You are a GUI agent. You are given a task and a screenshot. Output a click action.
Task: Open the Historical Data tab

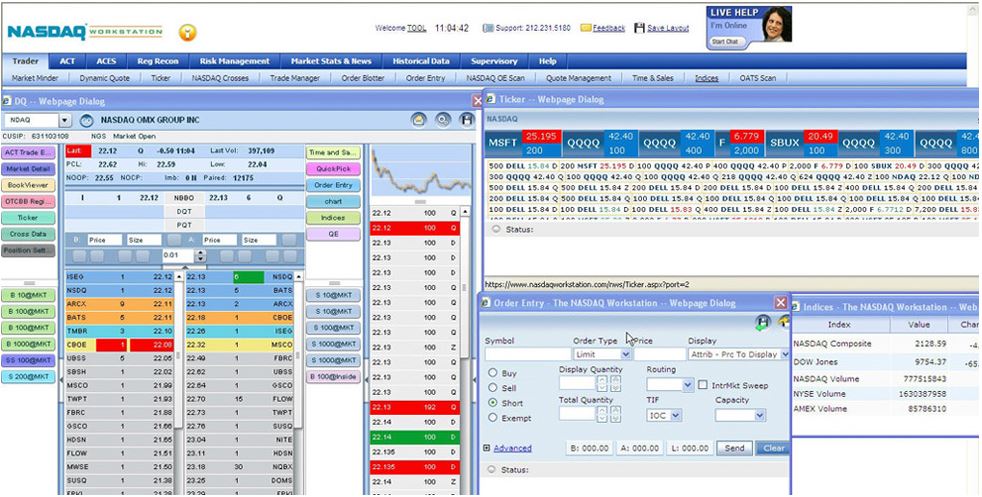pyautogui.click(x=421, y=61)
